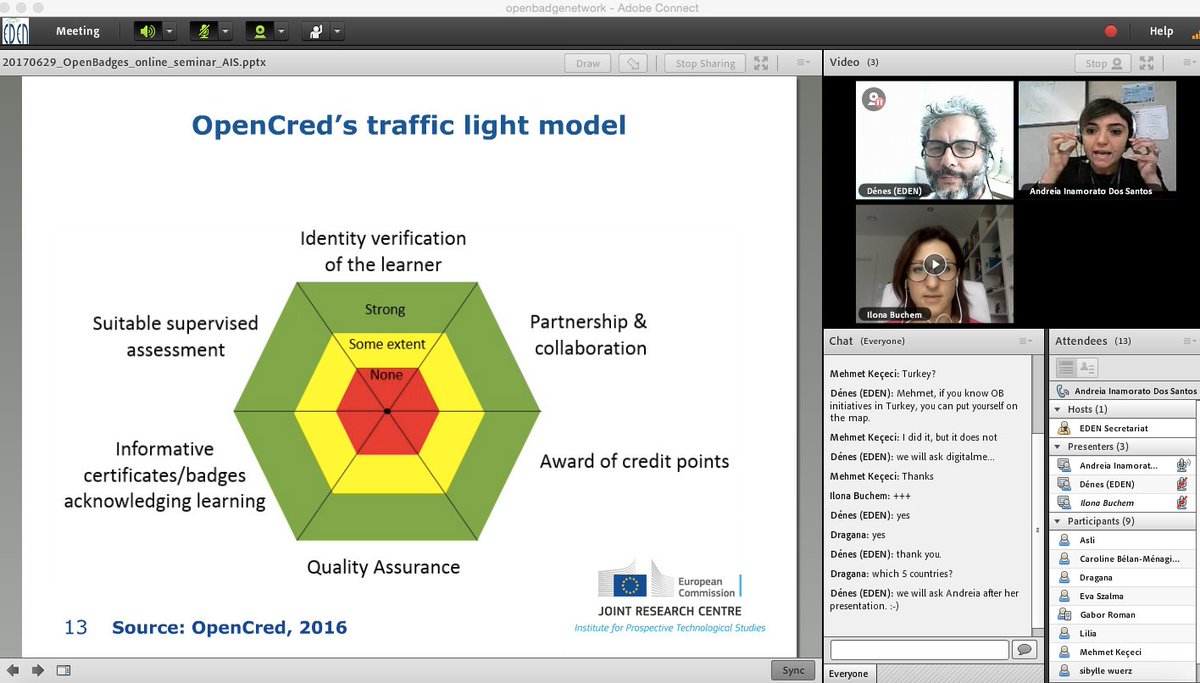The width and height of the screenshot is (1200, 683).
Task: Click Dénes's muted microphone icon
Action: pos(1183,484)
